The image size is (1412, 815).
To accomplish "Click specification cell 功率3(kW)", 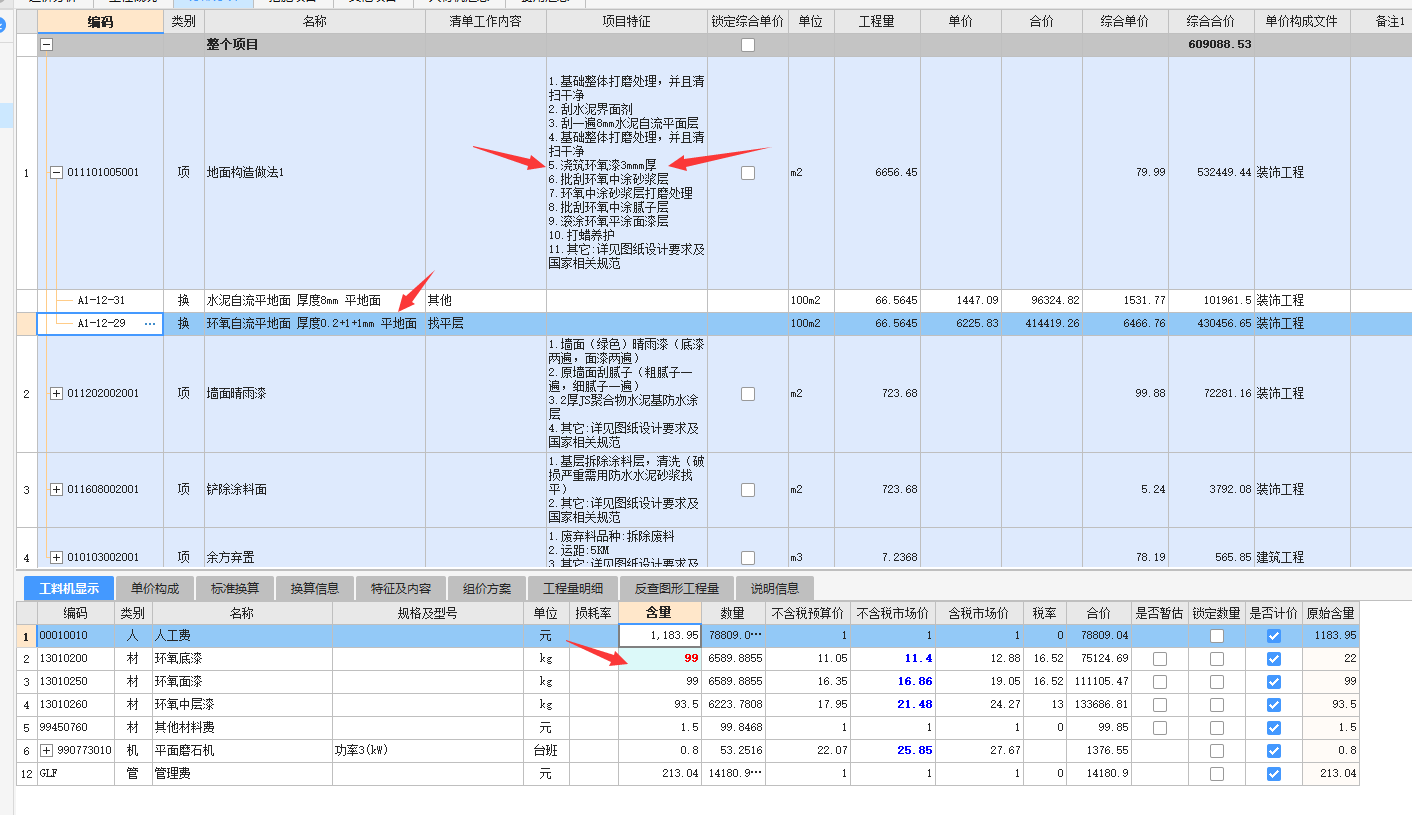I will 428,751.
